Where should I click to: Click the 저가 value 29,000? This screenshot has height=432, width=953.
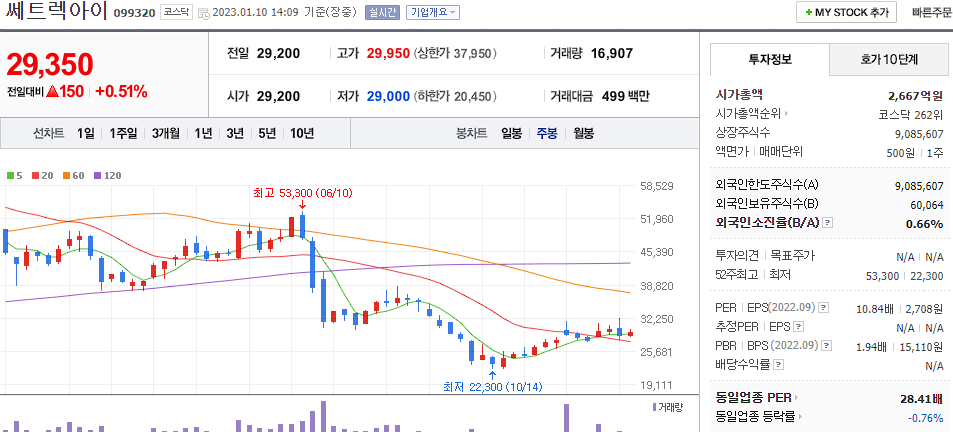pyautogui.click(x=388, y=96)
